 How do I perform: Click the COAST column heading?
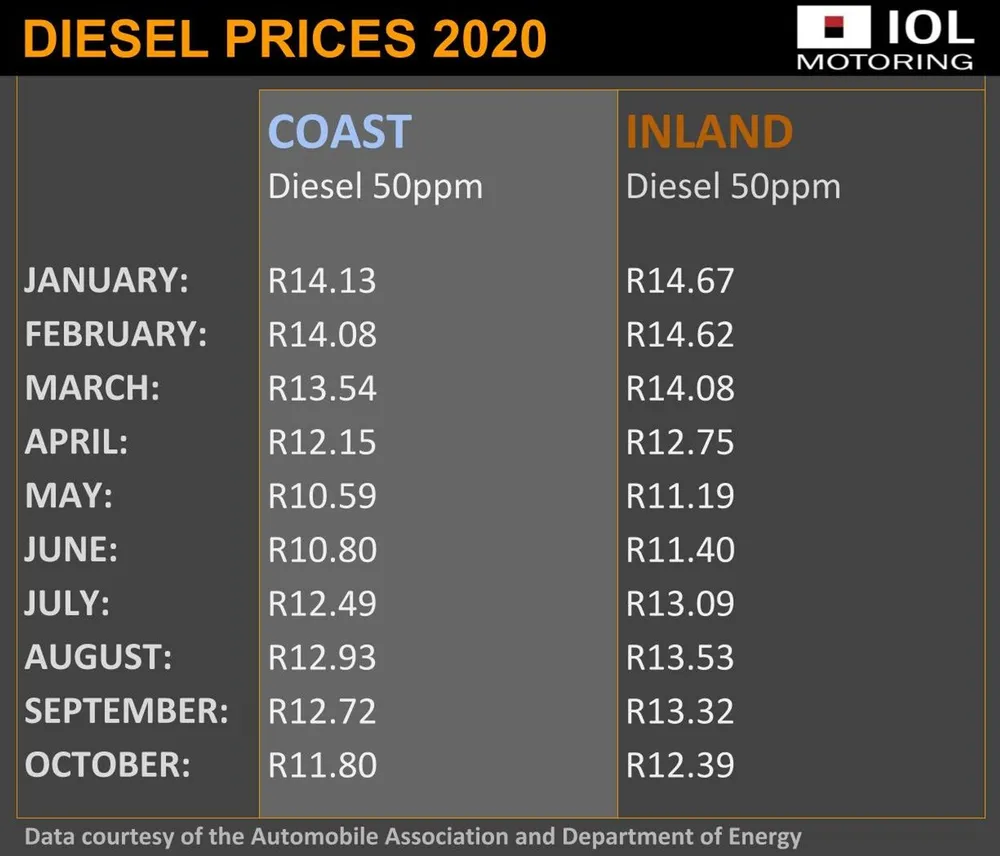click(x=340, y=132)
